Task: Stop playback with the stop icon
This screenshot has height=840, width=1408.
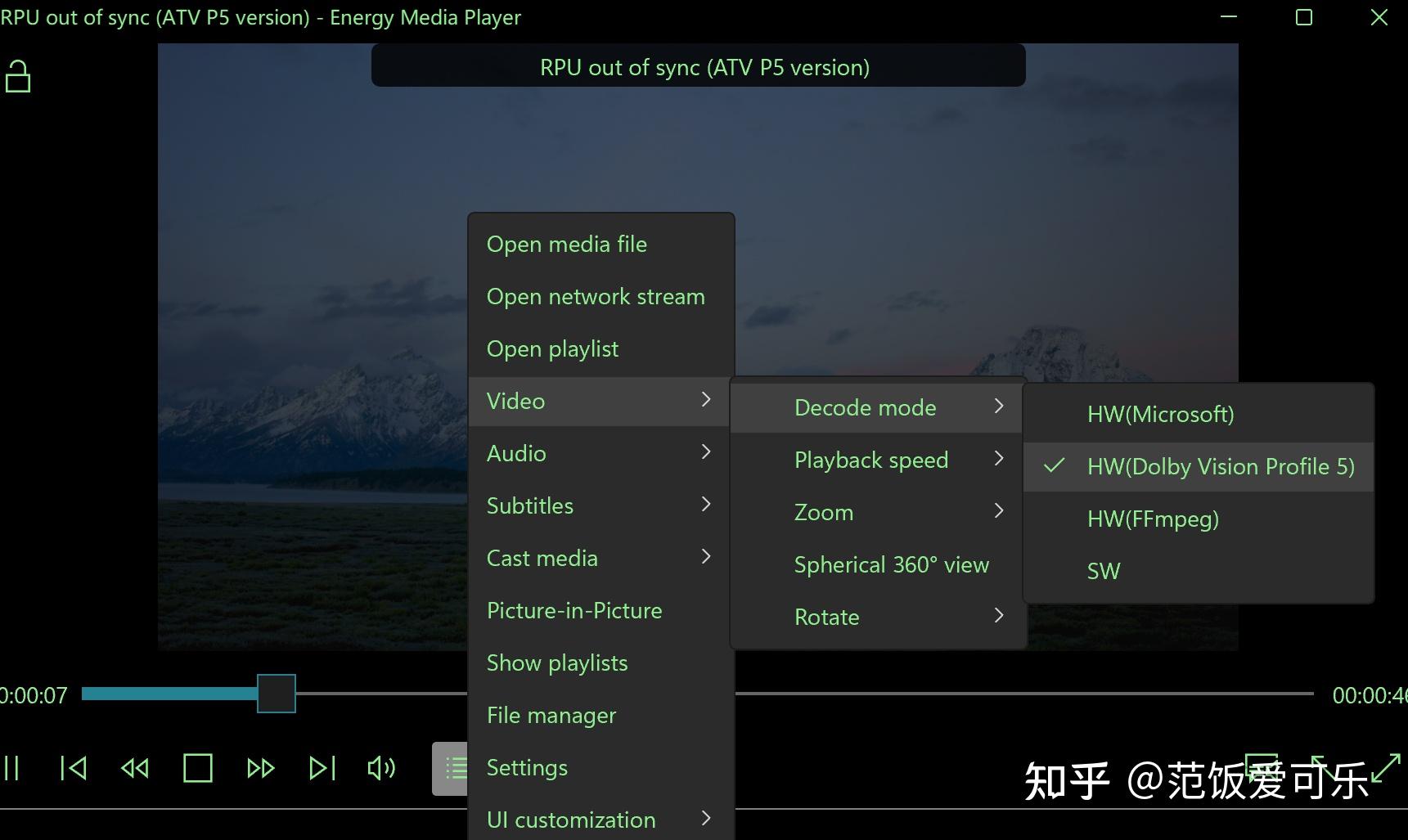Action: coord(196,768)
